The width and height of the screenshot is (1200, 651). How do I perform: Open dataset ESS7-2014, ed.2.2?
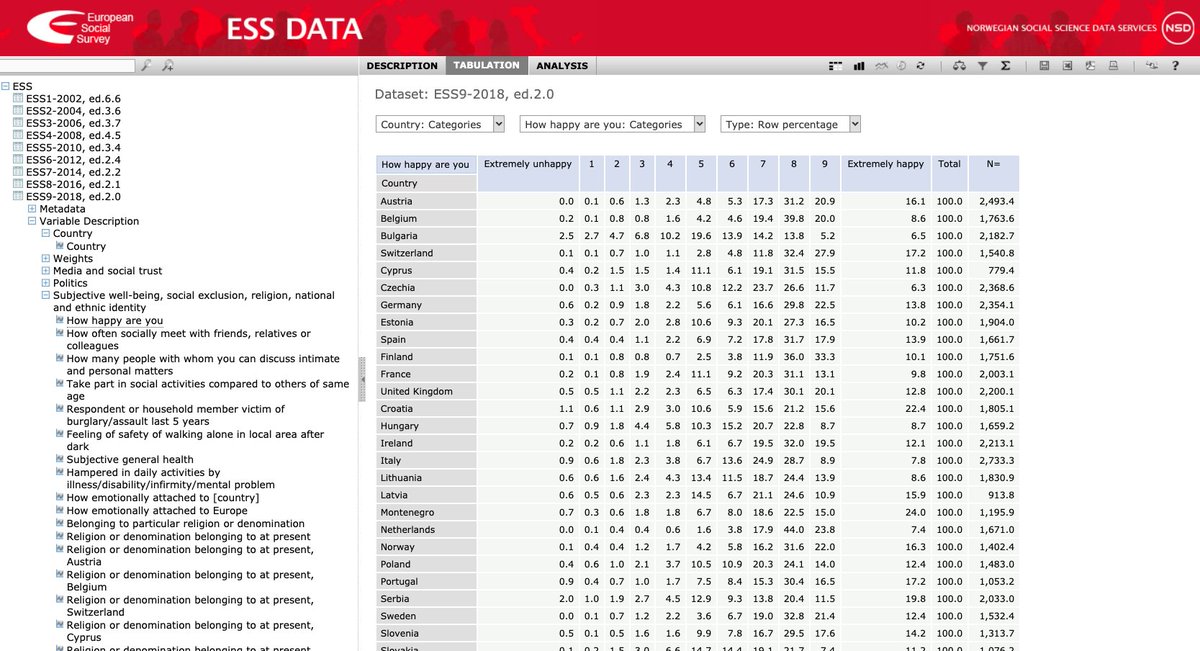click(73, 172)
